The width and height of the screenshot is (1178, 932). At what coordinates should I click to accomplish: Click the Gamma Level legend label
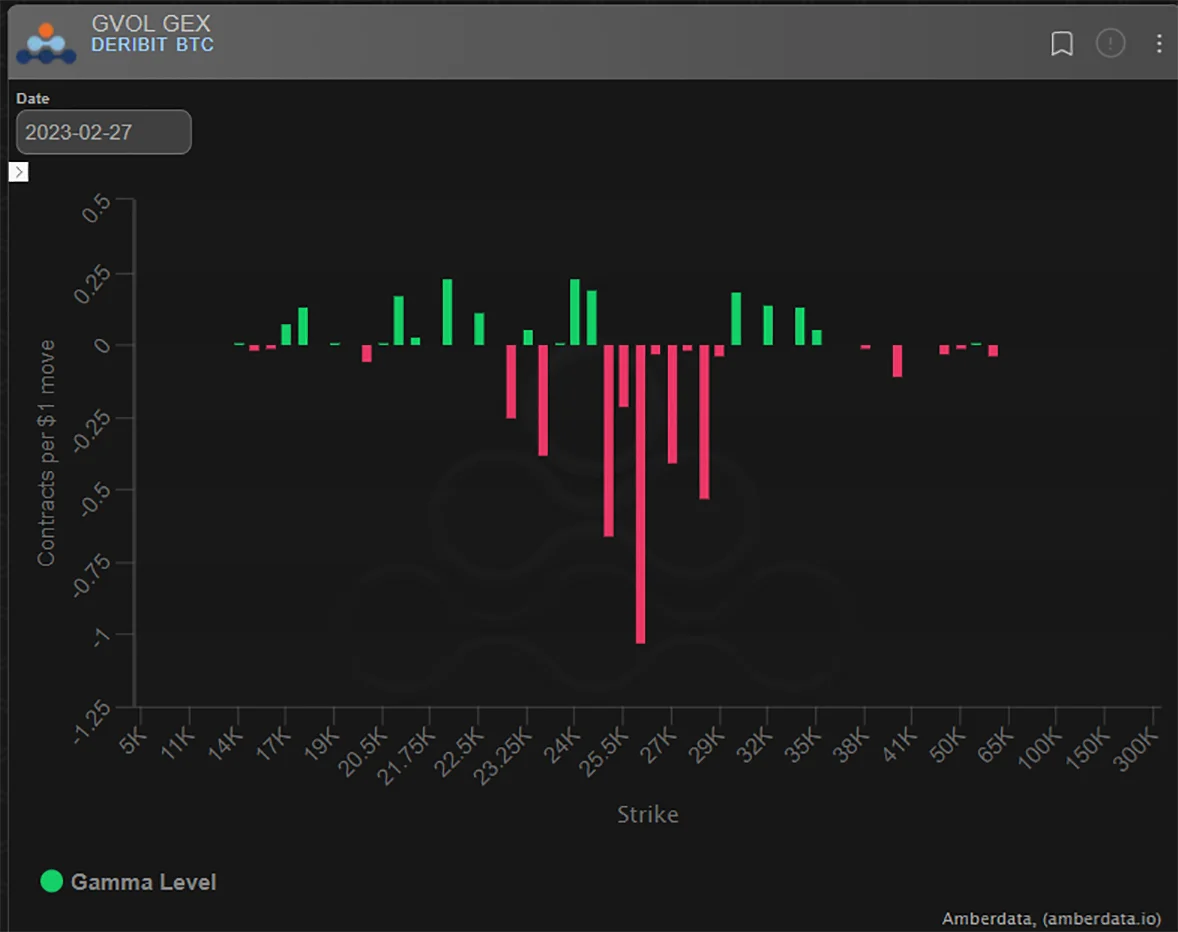click(x=143, y=882)
